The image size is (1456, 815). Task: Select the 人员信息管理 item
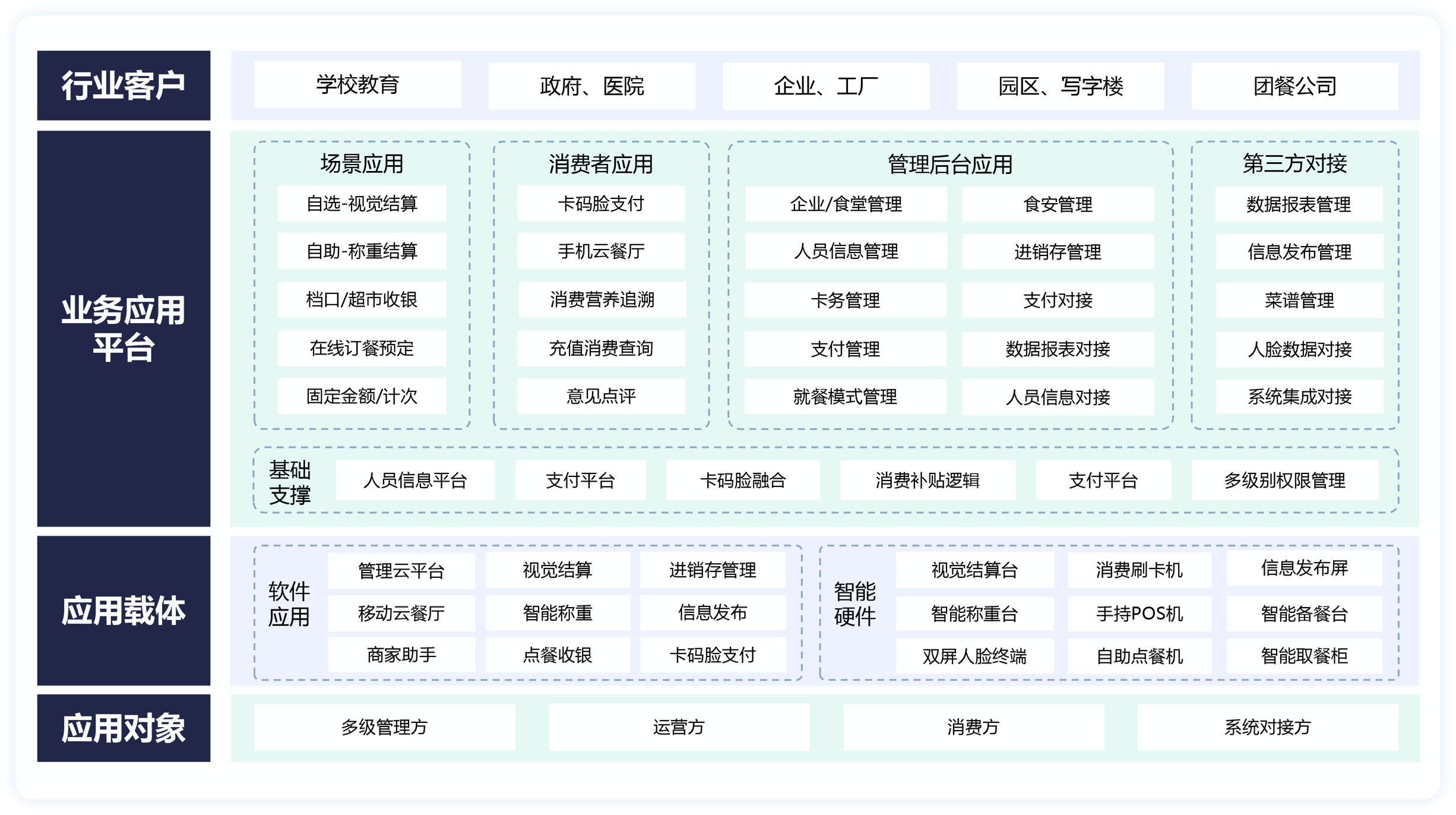[x=846, y=251]
